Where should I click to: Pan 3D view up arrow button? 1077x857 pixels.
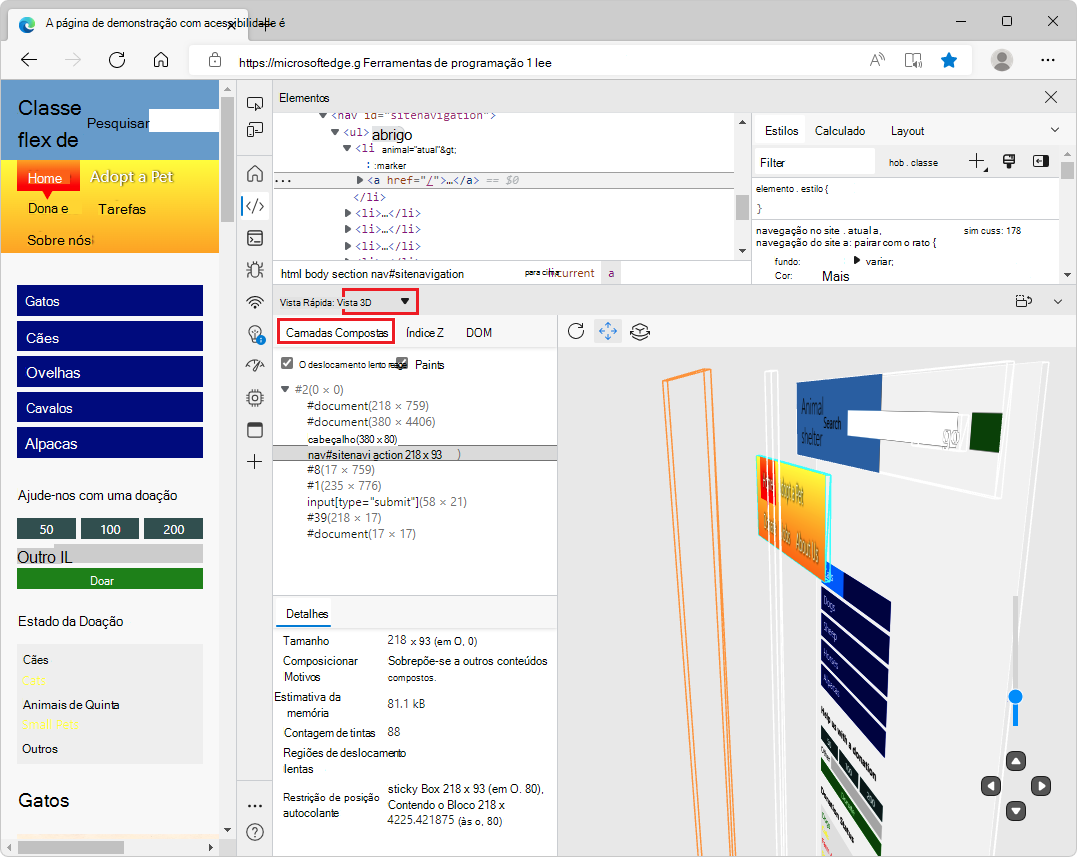pyautogui.click(x=1015, y=761)
